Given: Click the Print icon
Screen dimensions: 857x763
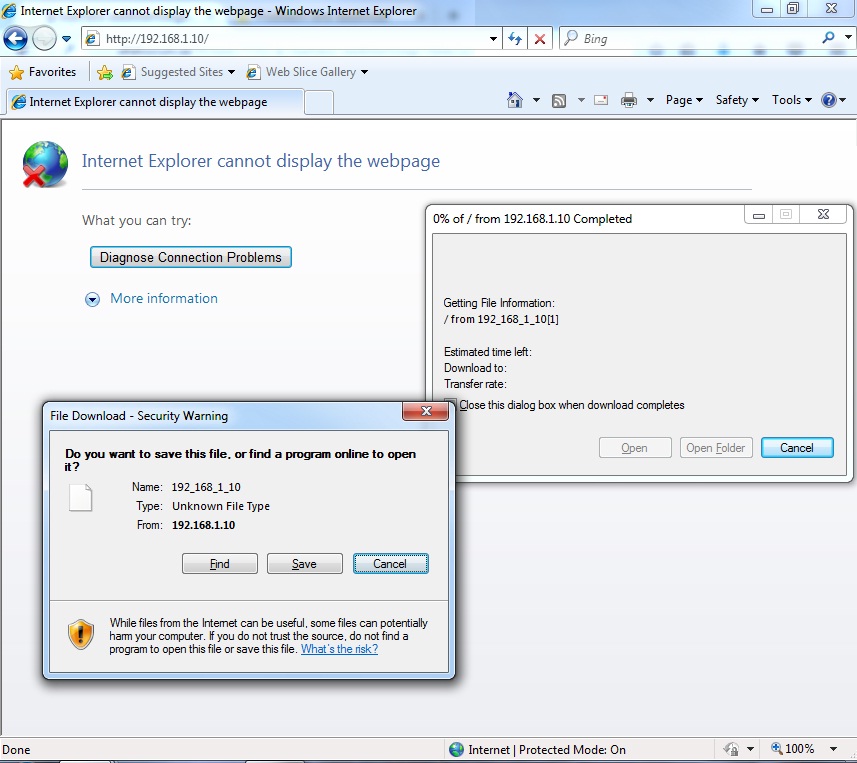Looking at the screenshot, I should tap(629, 100).
